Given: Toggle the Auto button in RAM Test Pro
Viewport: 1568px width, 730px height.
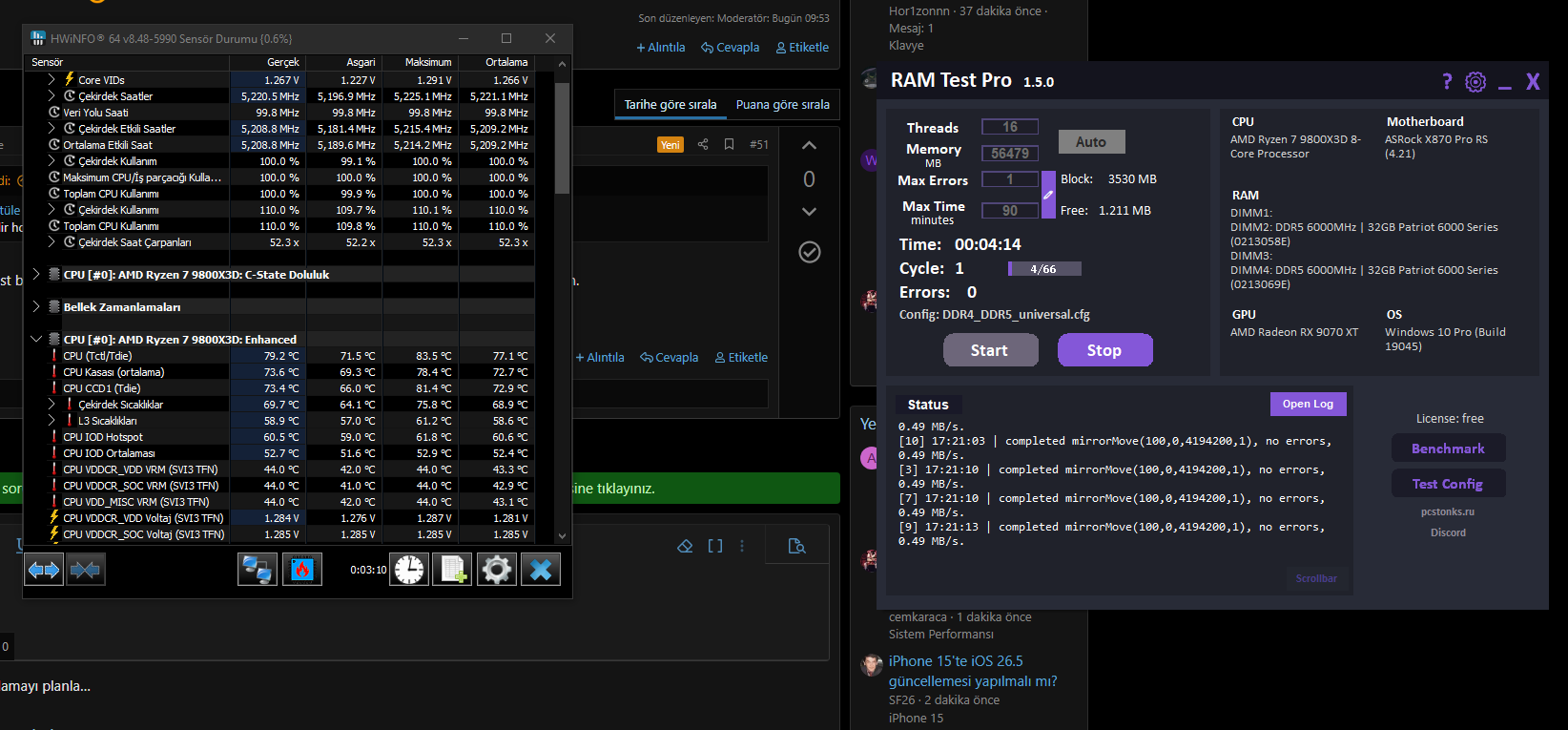Looking at the screenshot, I should coord(1091,142).
